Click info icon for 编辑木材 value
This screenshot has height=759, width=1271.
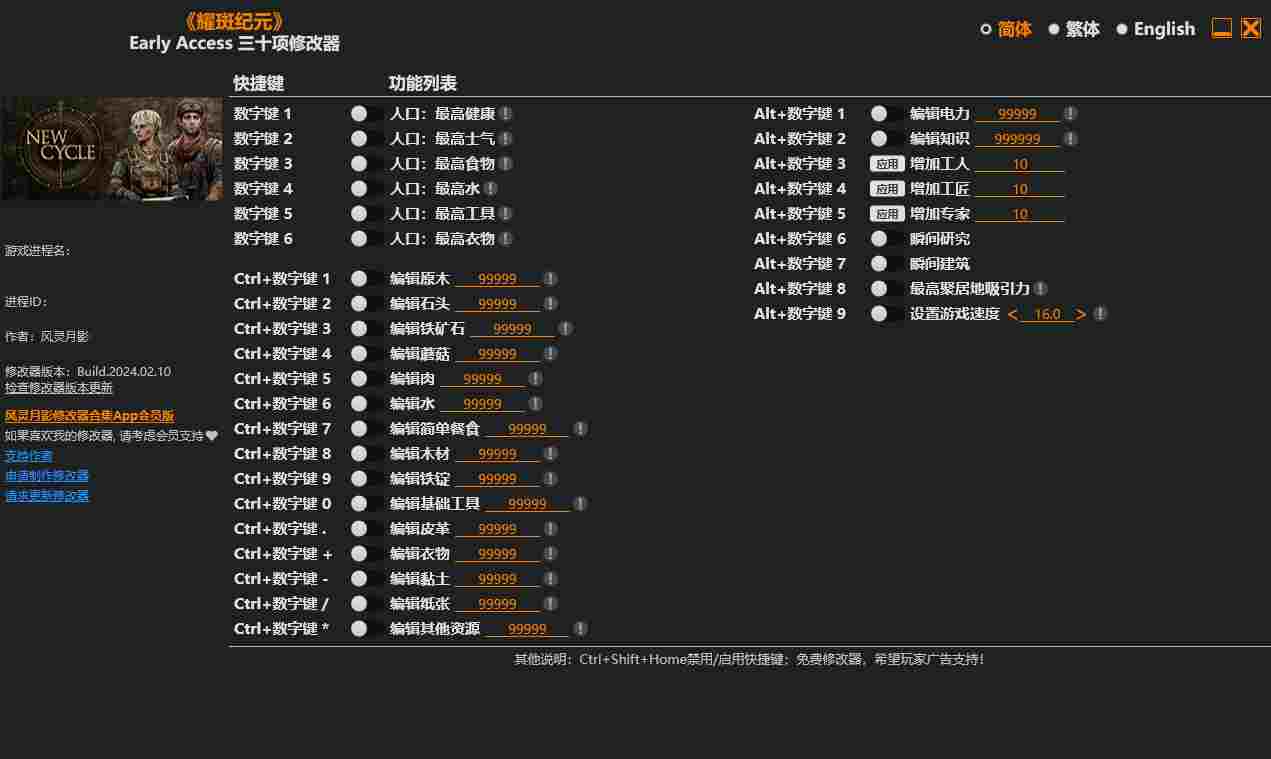[550, 454]
